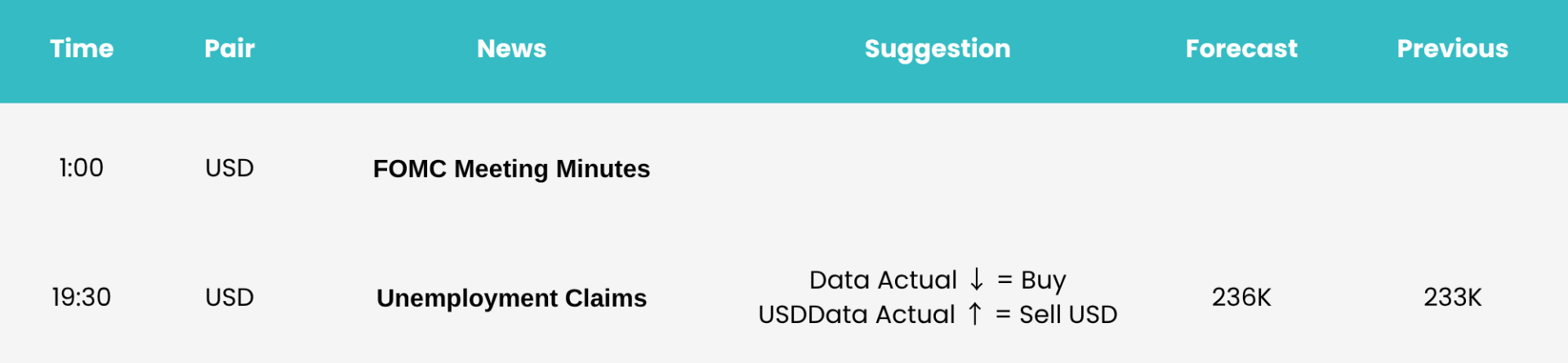Open the Unemployment Claims news item

(511, 298)
